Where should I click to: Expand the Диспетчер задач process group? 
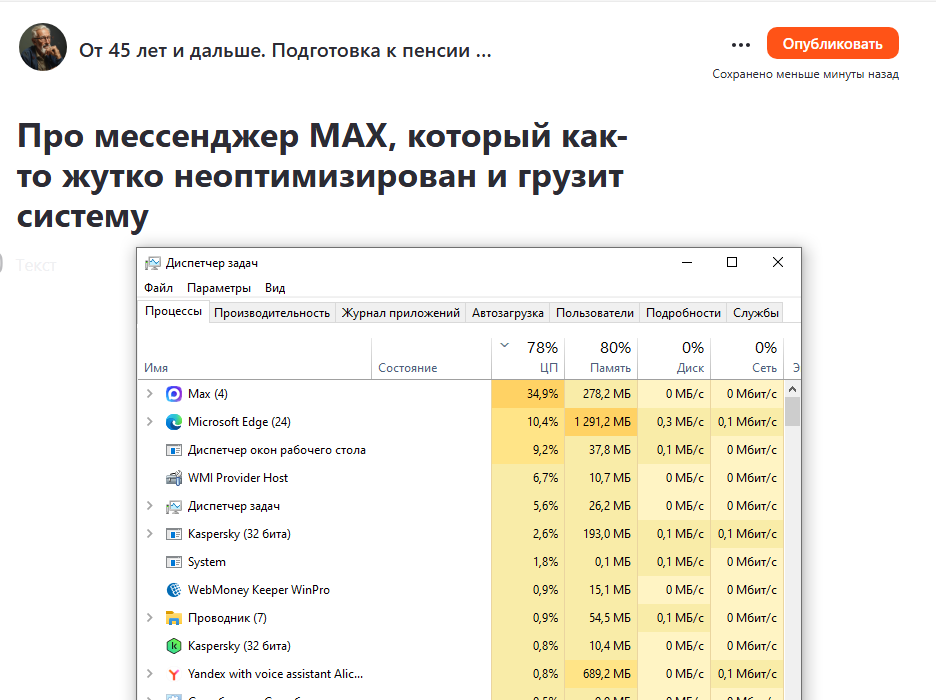tap(150, 506)
